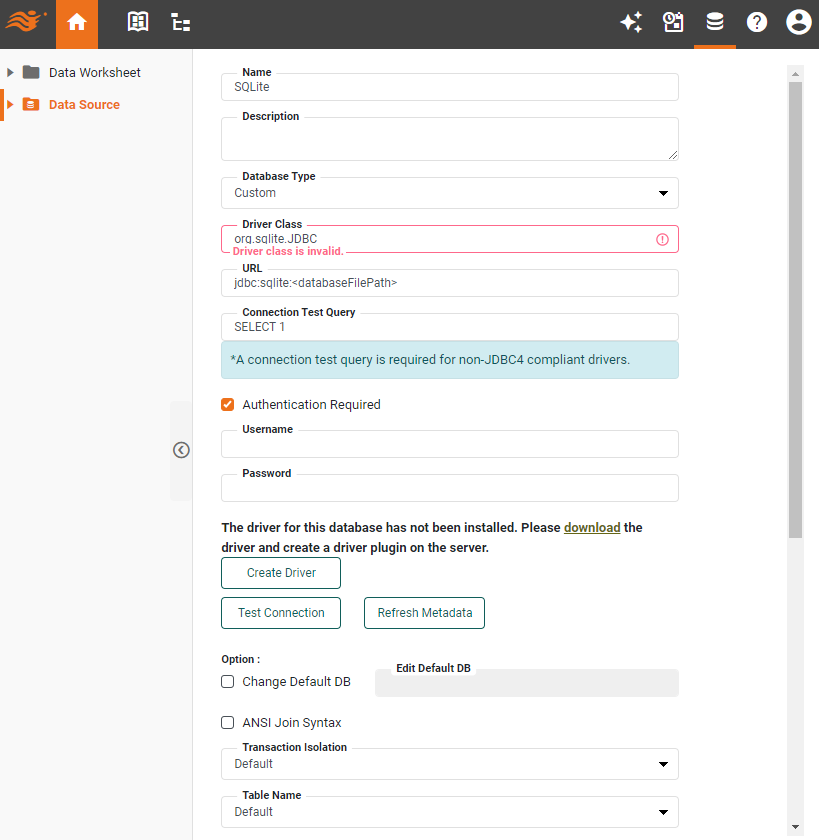Click the user account profile icon
The height and width of the screenshot is (840, 819).
coord(798,21)
